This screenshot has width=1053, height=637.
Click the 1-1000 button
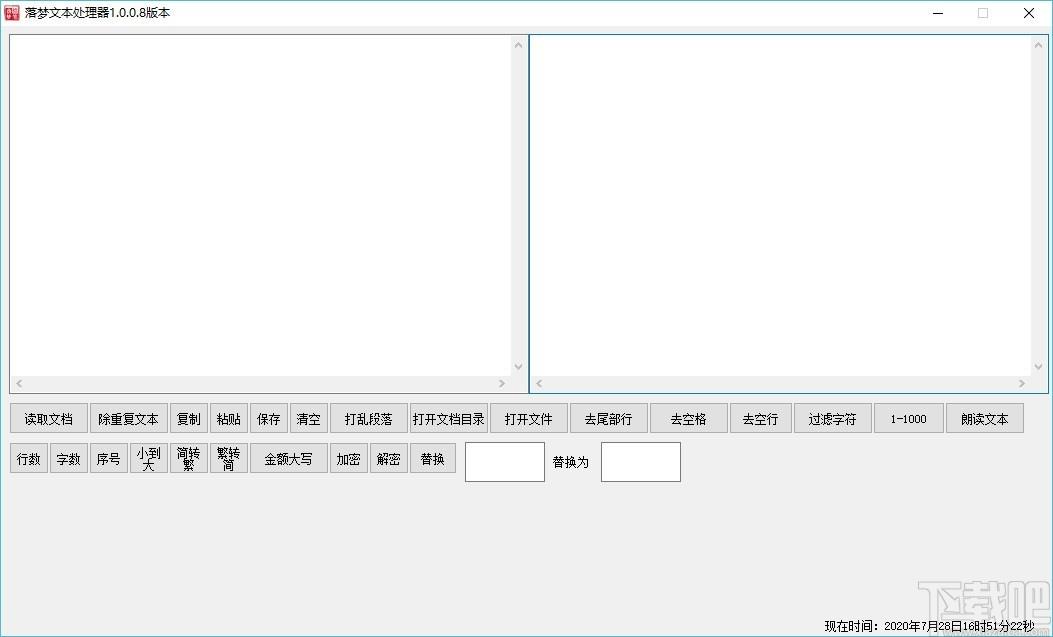[x=909, y=419]
